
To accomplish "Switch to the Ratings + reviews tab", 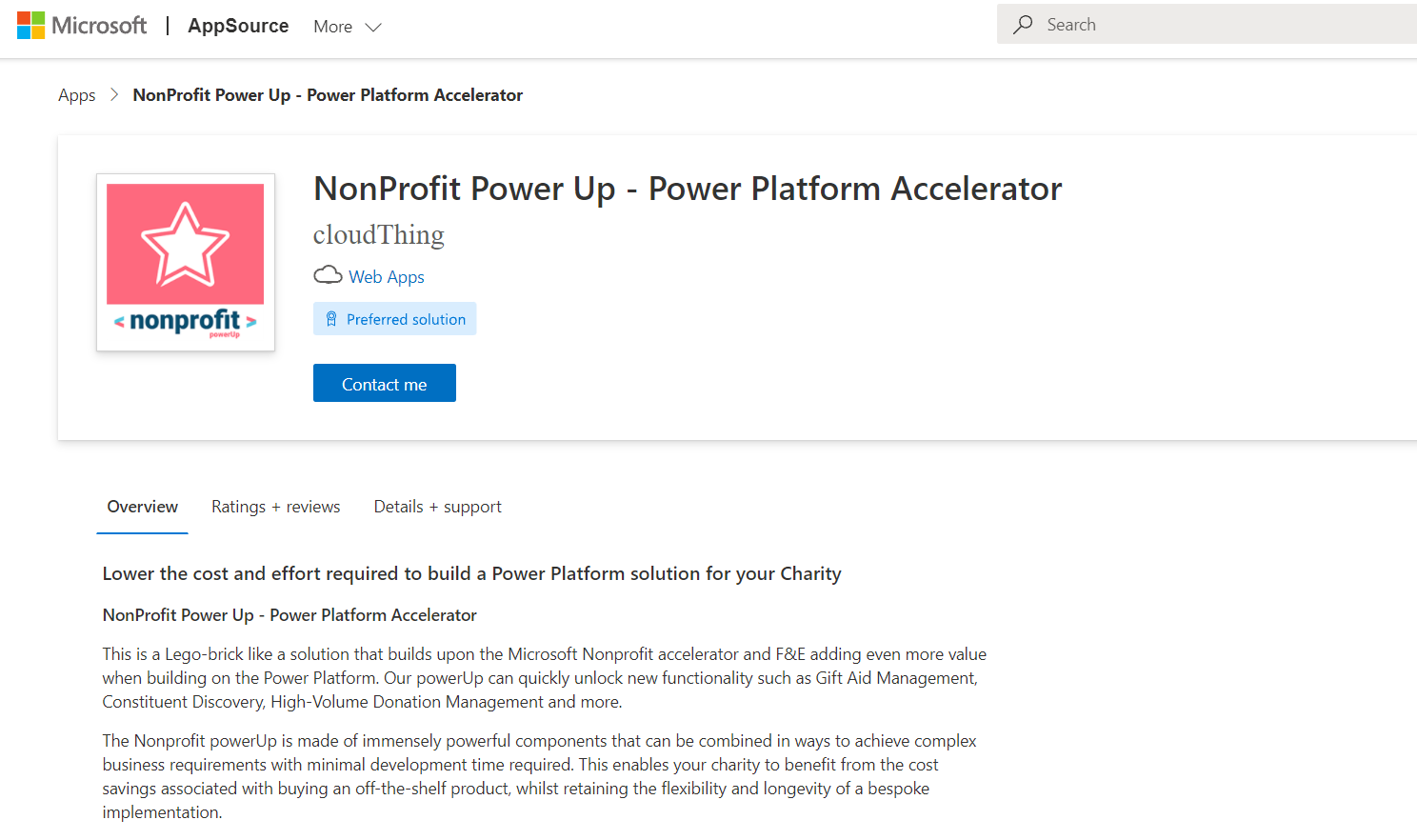I will tap(276, 507).
